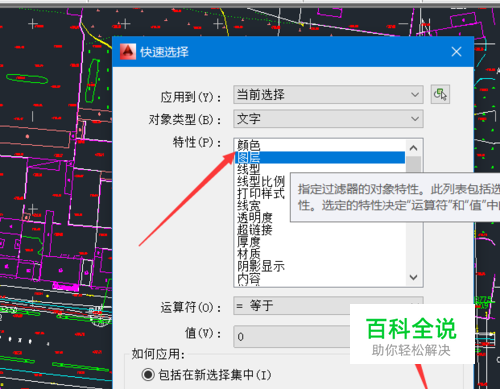Viewport: 500px width, 389px height.
Task: Open the 应用到 dropdown showing 当前选择
Action: click(328, 95)
